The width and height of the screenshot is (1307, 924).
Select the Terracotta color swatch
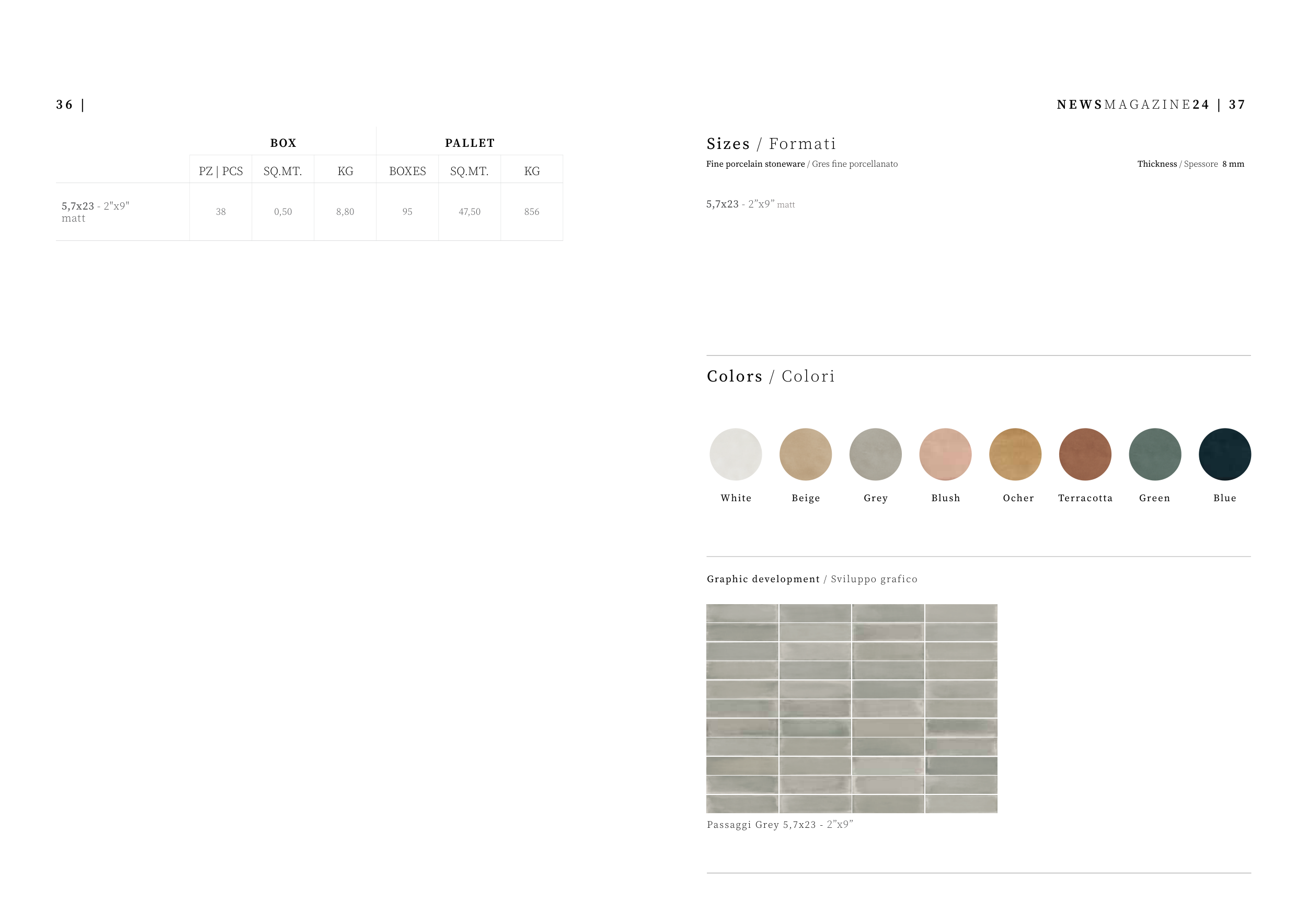tap(1085, 454)
